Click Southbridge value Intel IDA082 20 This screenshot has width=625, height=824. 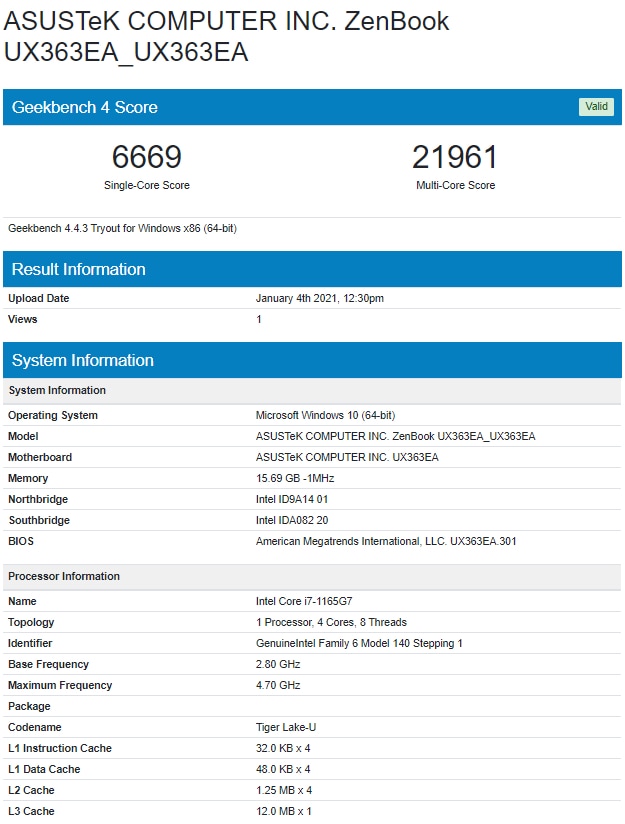292,520
